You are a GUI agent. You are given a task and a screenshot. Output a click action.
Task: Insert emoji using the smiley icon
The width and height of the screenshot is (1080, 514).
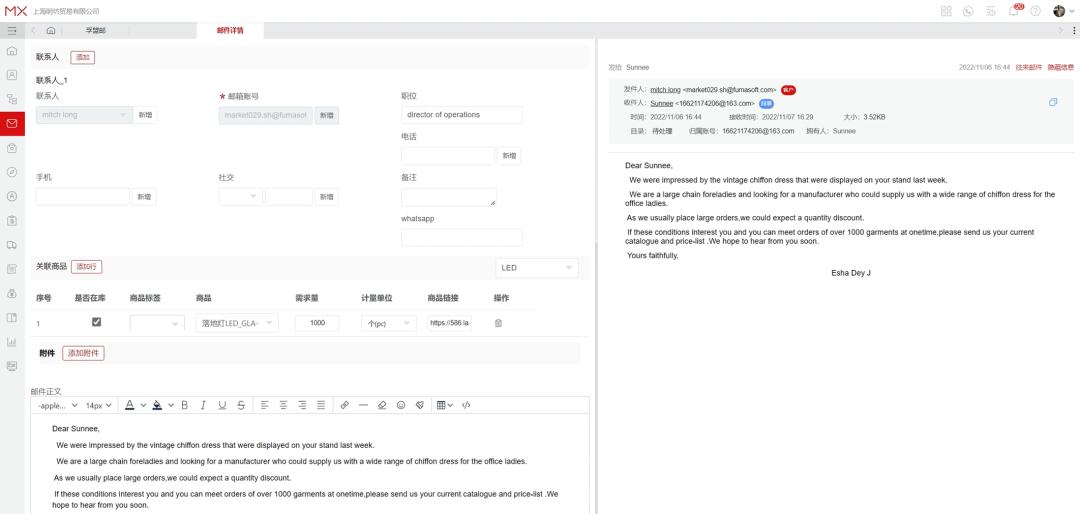tap(401, 405)
